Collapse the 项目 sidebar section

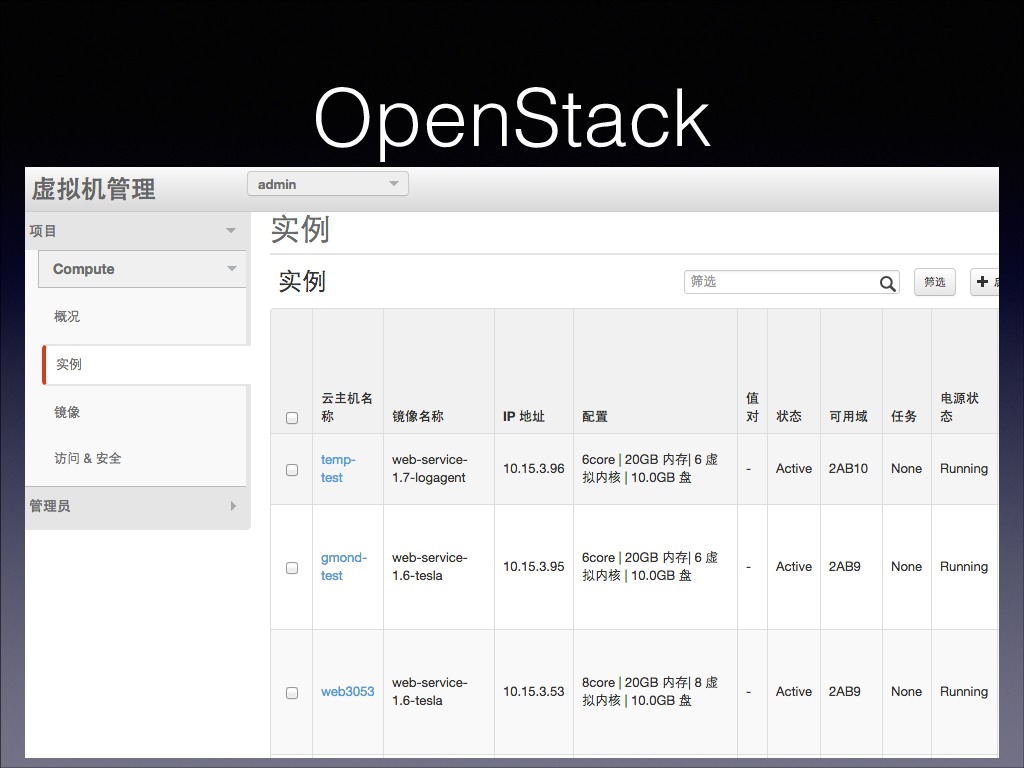pos(136,231)
